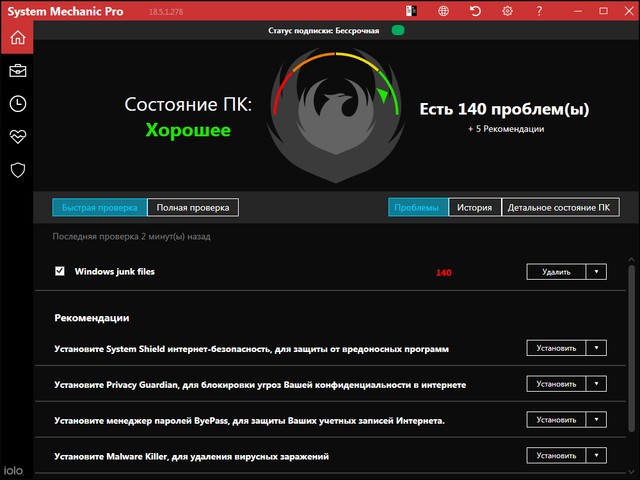The width and height of the screenshot is (640, 480).
Task: Open settings via the gear icon
Action: coord(507,11)
